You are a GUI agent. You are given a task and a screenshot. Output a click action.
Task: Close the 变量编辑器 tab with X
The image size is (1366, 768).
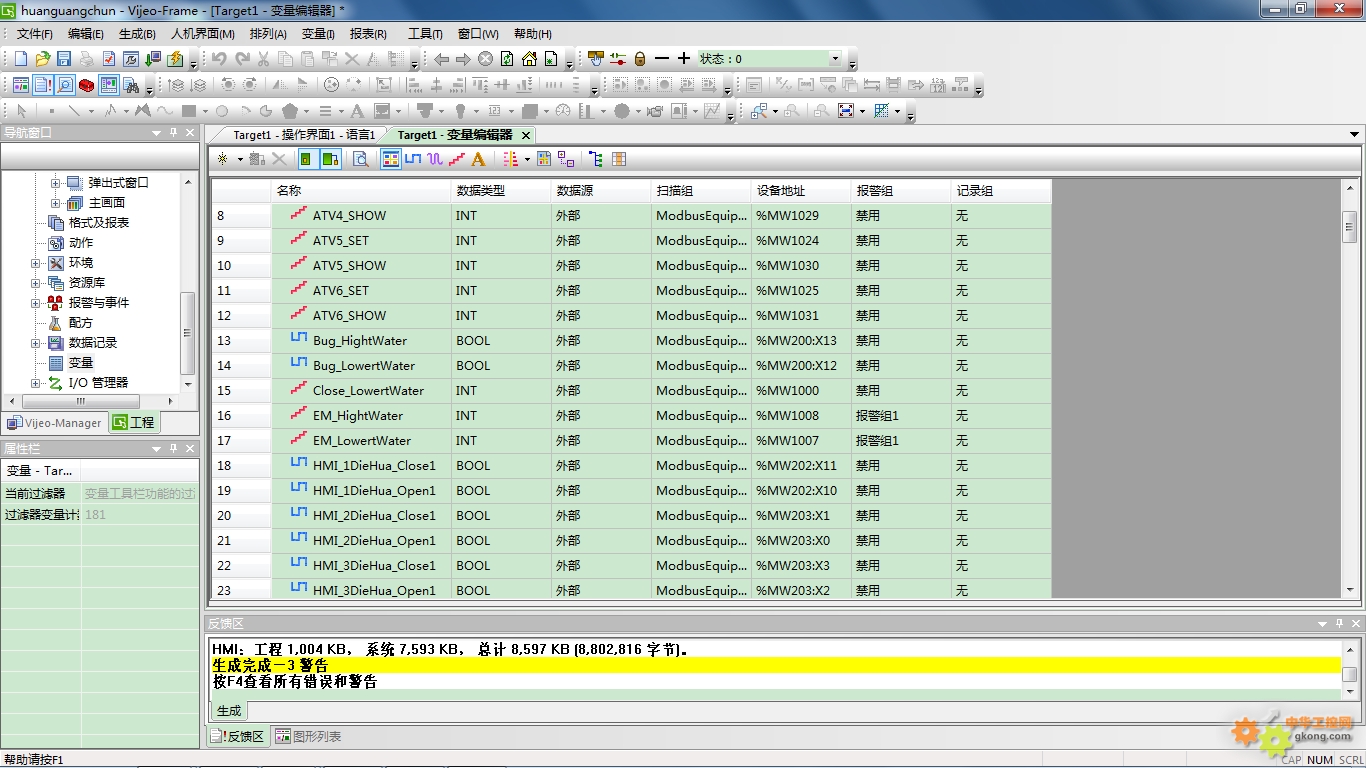pyautogui.click(x=526, y=135)
